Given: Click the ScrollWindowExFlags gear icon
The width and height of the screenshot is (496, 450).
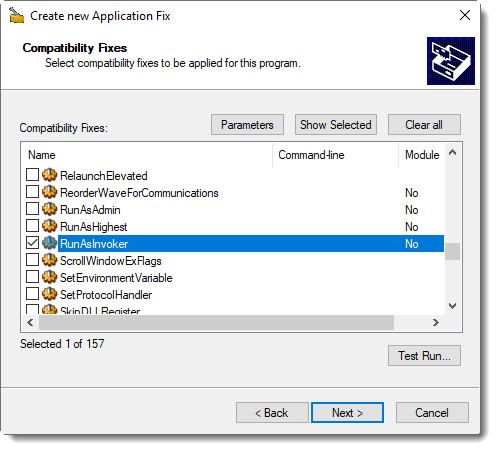Looking at the screenshot, I should 50,260.
